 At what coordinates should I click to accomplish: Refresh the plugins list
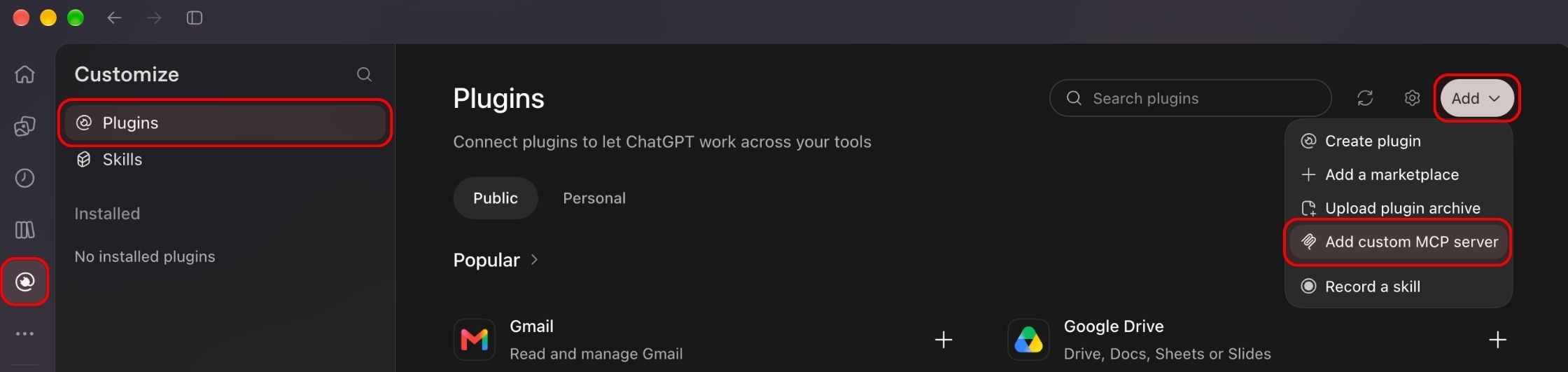pyautogui.click(x=1365, y=98)
